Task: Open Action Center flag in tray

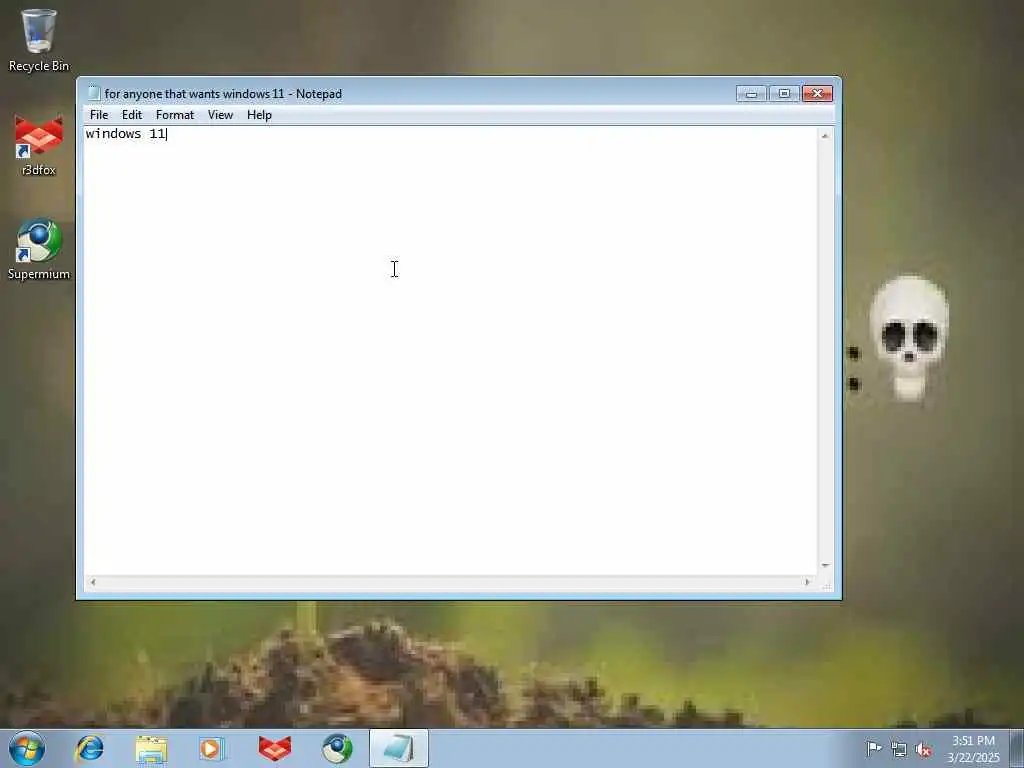Action: click(873, 748)
